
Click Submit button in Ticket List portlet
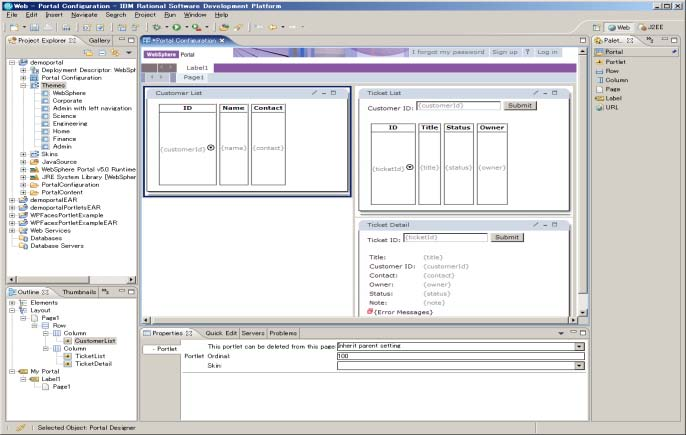point(520,105)
